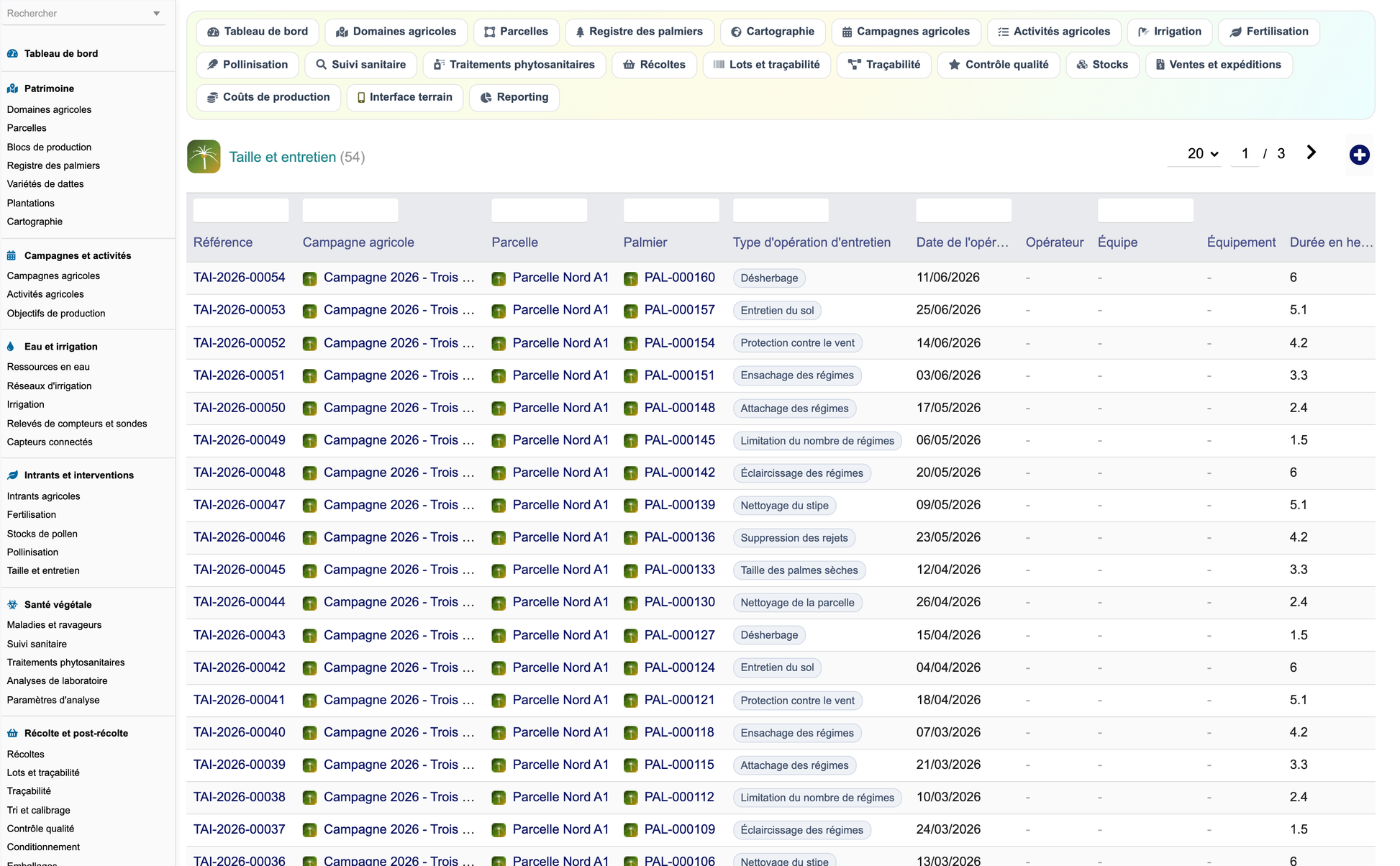This screenshot has height=866, width=1400.
Task: Click the palmier icon beside PAL-000154
Action: pos(630,344)
